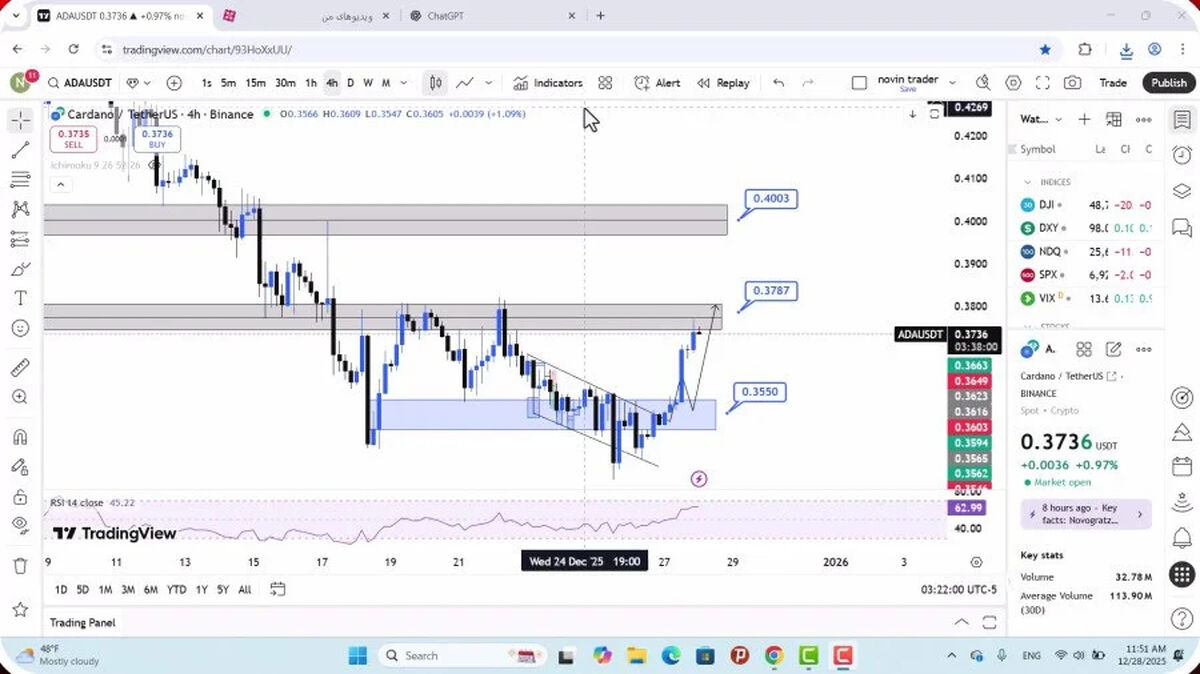Toggle stay in drawing mode
1200x674 pixels.
(x=20, y=467)
